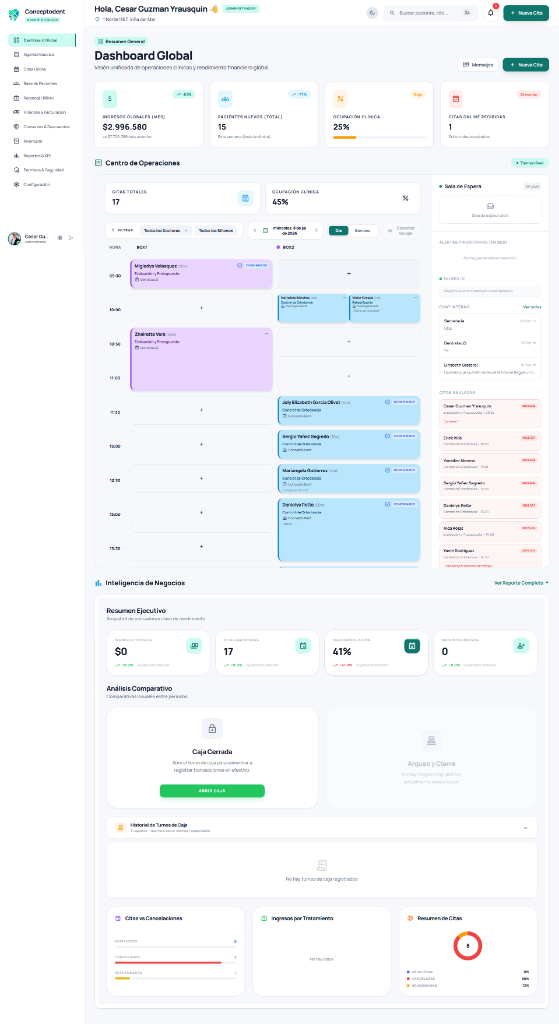Click the calendar icon on Citas Totales card
Screen dimensions: 559x1024
click(245, 198)
